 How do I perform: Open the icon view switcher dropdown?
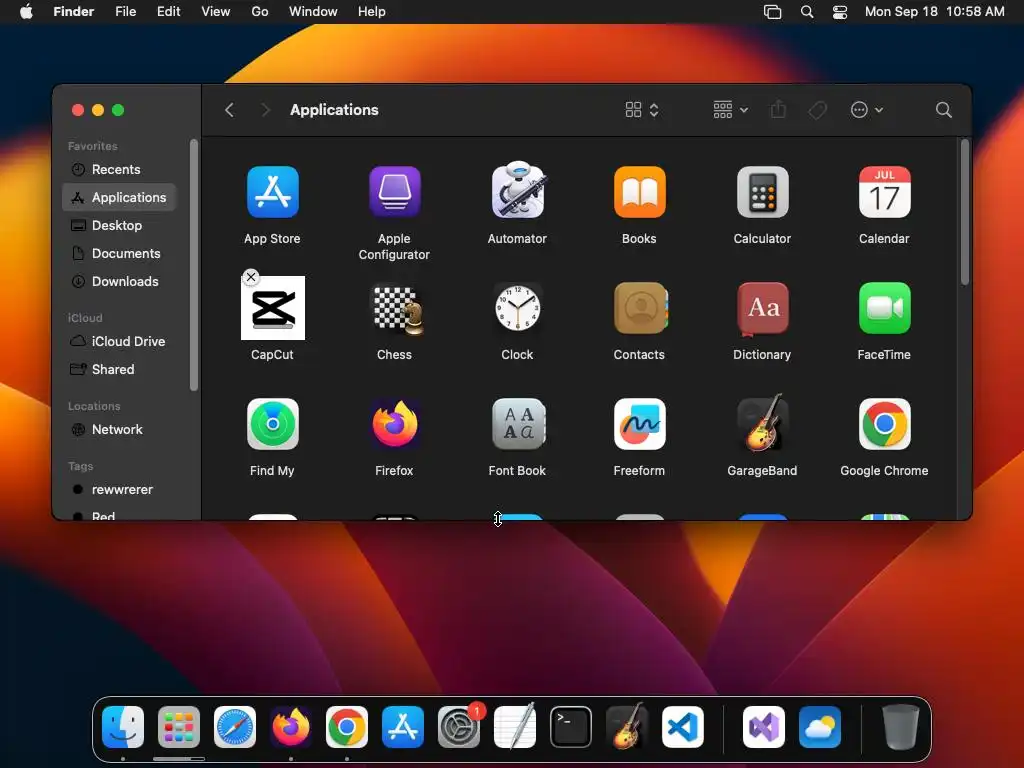(x=642, y=110)
